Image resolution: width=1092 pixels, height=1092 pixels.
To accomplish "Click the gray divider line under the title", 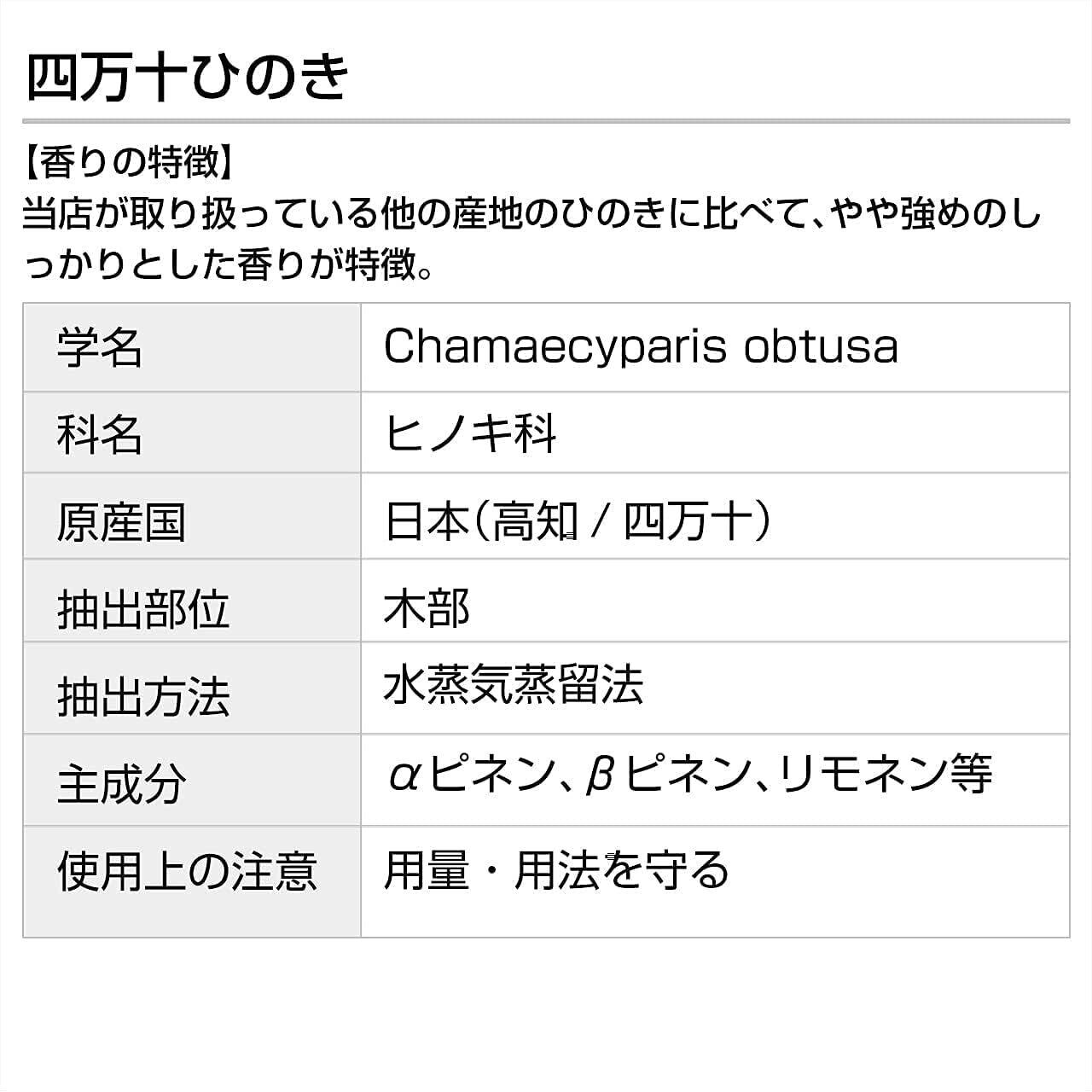I will pyautogui.click(x=546, y=121).
